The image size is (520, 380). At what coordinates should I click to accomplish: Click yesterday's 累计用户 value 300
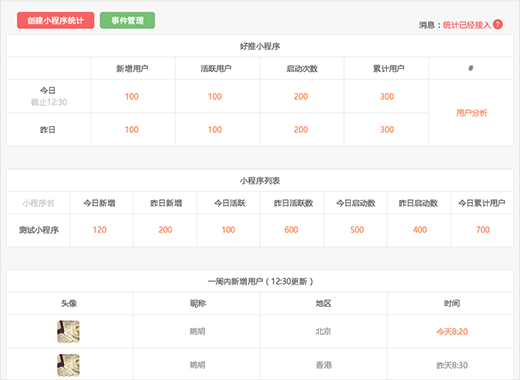[x=387, y=130]
